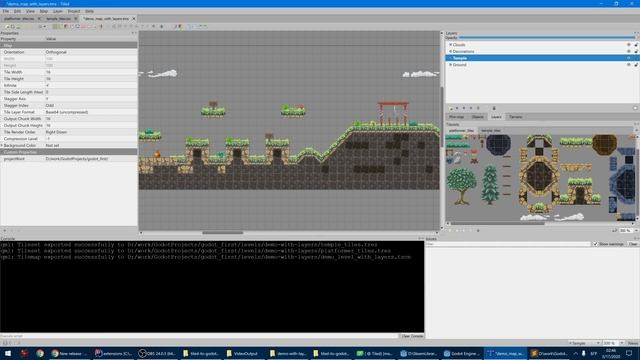Toggle lock icon of Decorations layer
Screen dimensions: 640x360
point(636,51)
